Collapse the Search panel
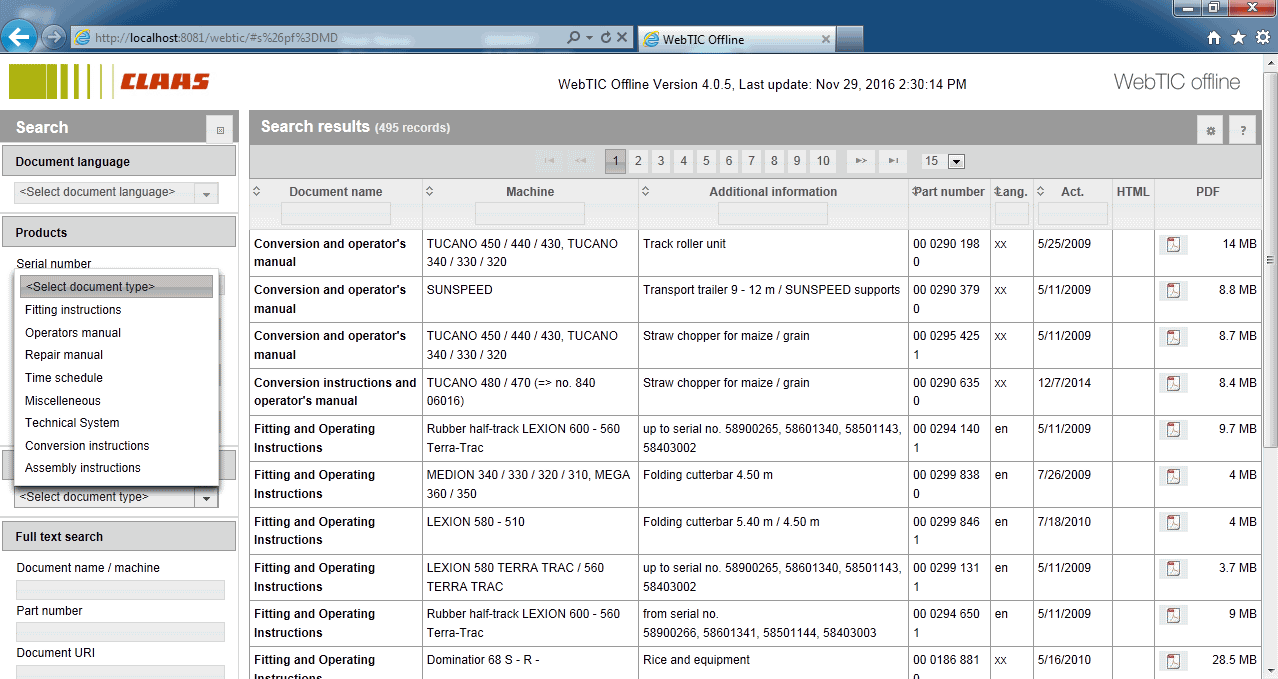 coord(220,129)
